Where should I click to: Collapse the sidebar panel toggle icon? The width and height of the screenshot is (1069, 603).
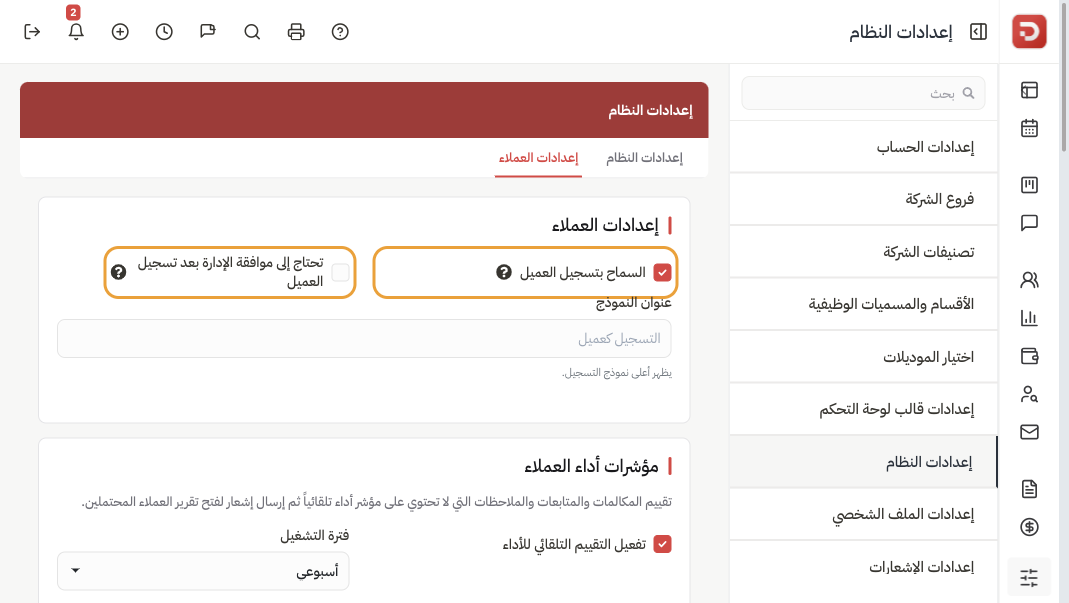(x=978, y=32)
